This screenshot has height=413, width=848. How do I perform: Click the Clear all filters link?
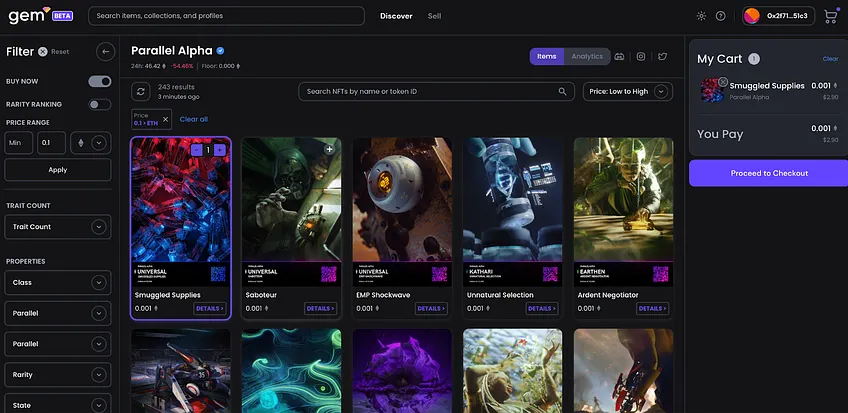(194, 119)
